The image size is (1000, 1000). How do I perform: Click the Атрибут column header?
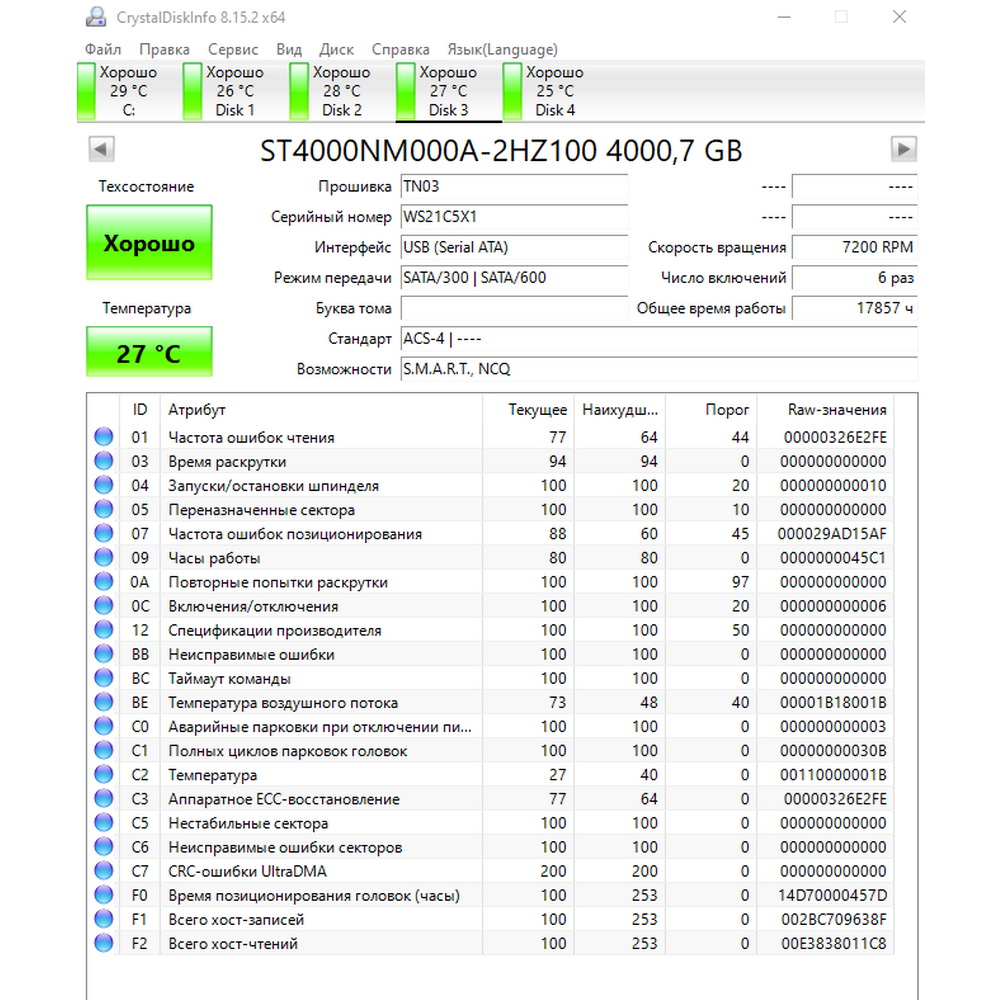tap(321, 409)
